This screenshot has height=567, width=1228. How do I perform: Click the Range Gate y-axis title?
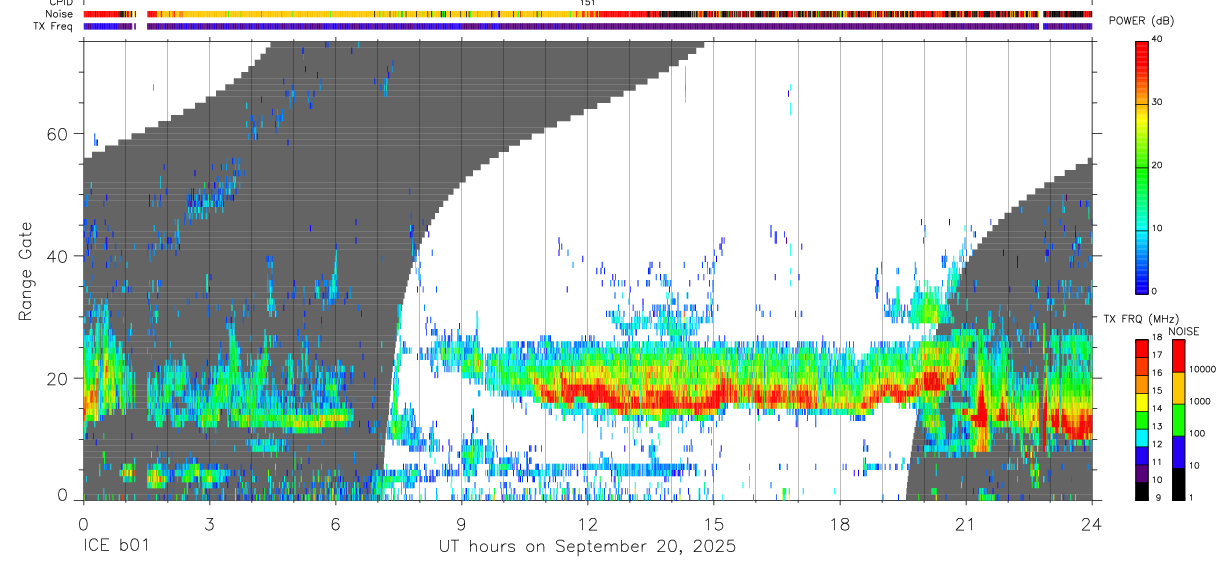coord(26,271)
